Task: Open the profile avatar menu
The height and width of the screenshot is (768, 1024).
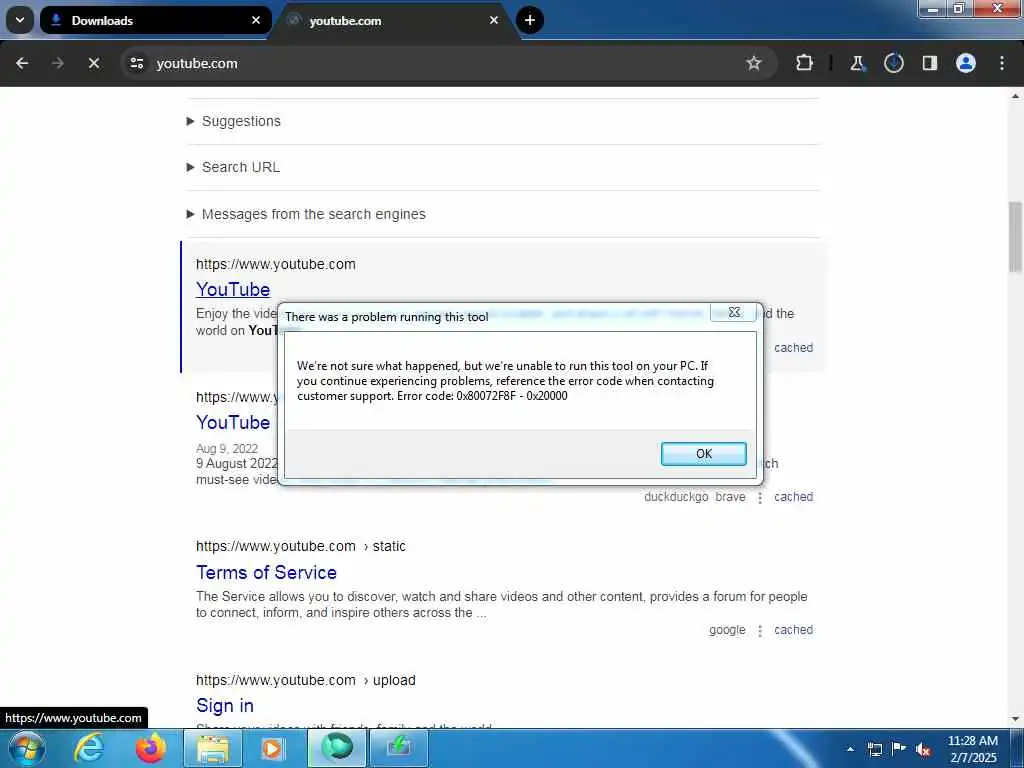Action: pos(966,63)
